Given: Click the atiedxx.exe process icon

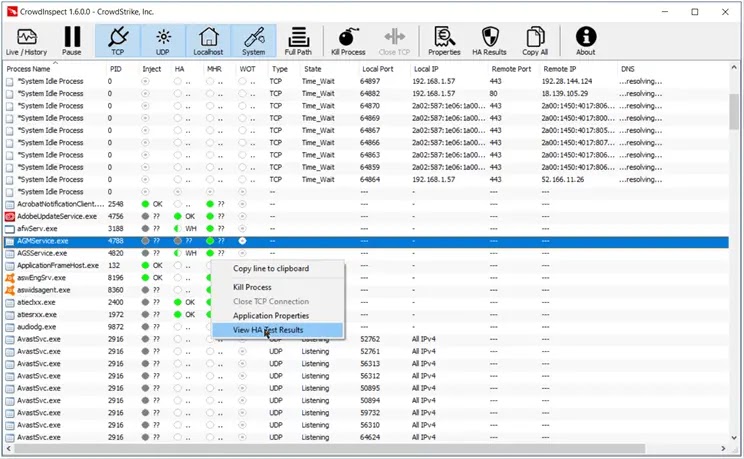Looking at the screenshot, I should tap(9, 302).
